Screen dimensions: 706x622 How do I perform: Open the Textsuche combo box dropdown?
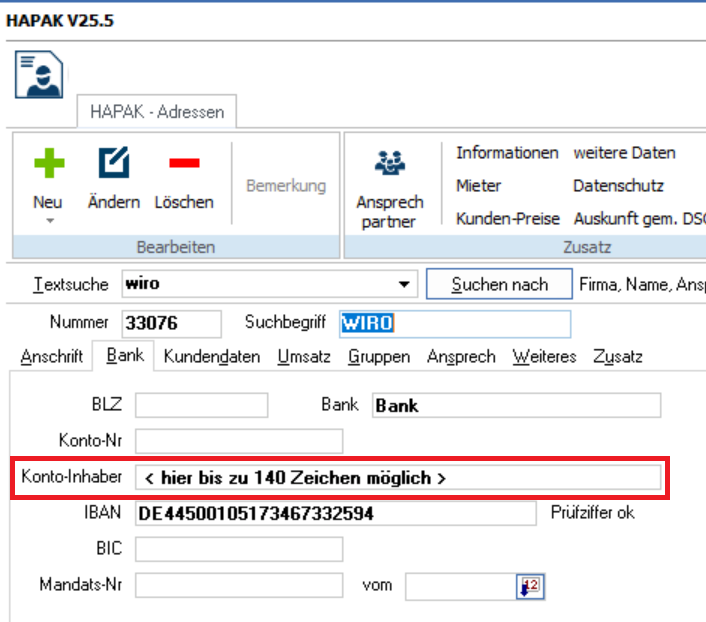404,284
